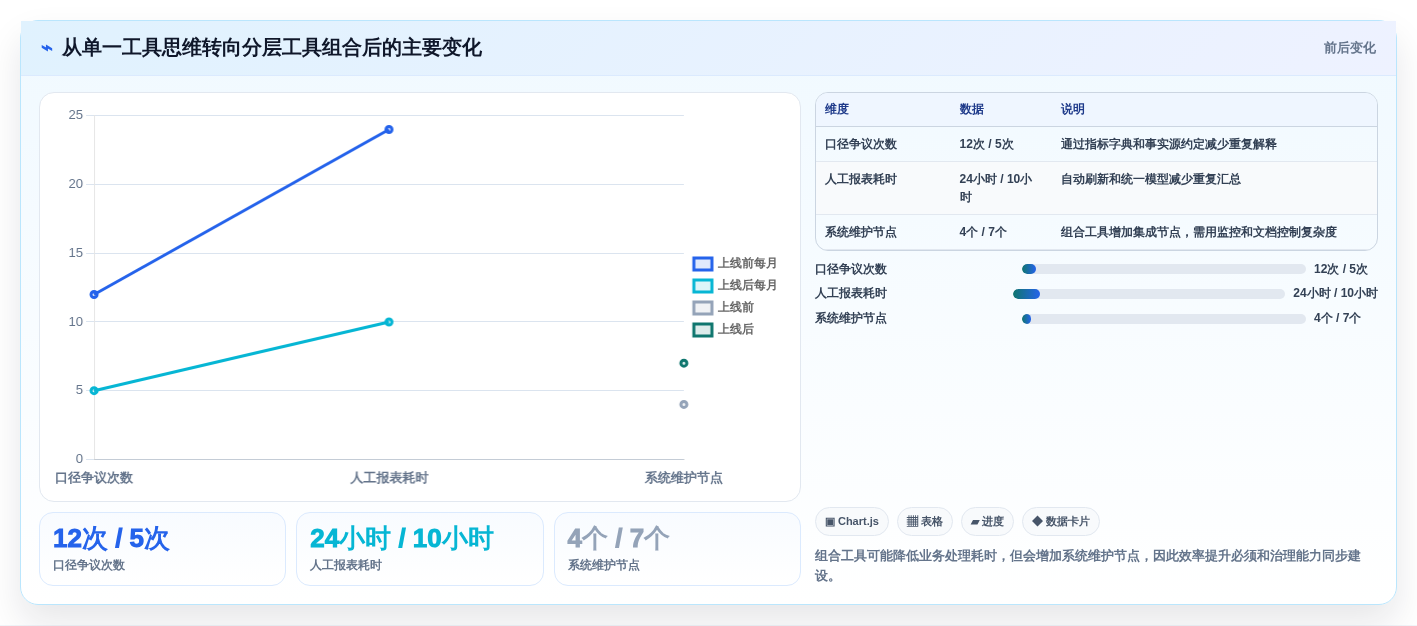The image size is (1417, 626).
Task: Select the 4个 / 7个 stat card
Action: 677,549
